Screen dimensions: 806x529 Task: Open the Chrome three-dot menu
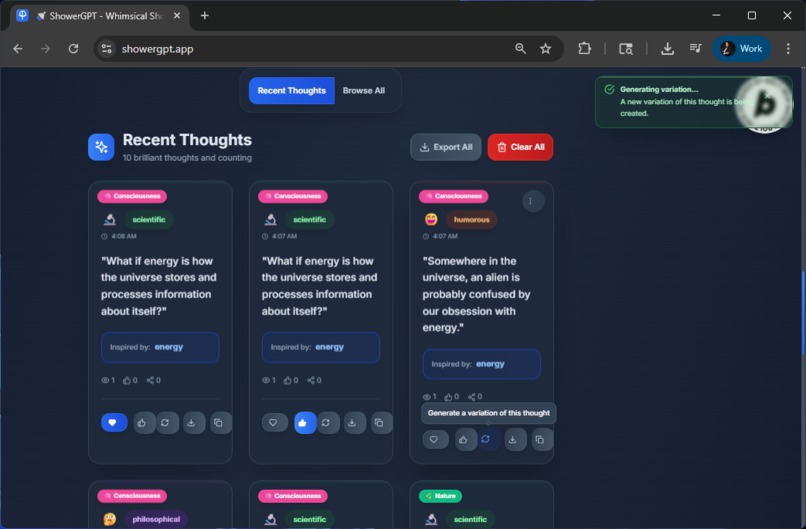(788, 49)
